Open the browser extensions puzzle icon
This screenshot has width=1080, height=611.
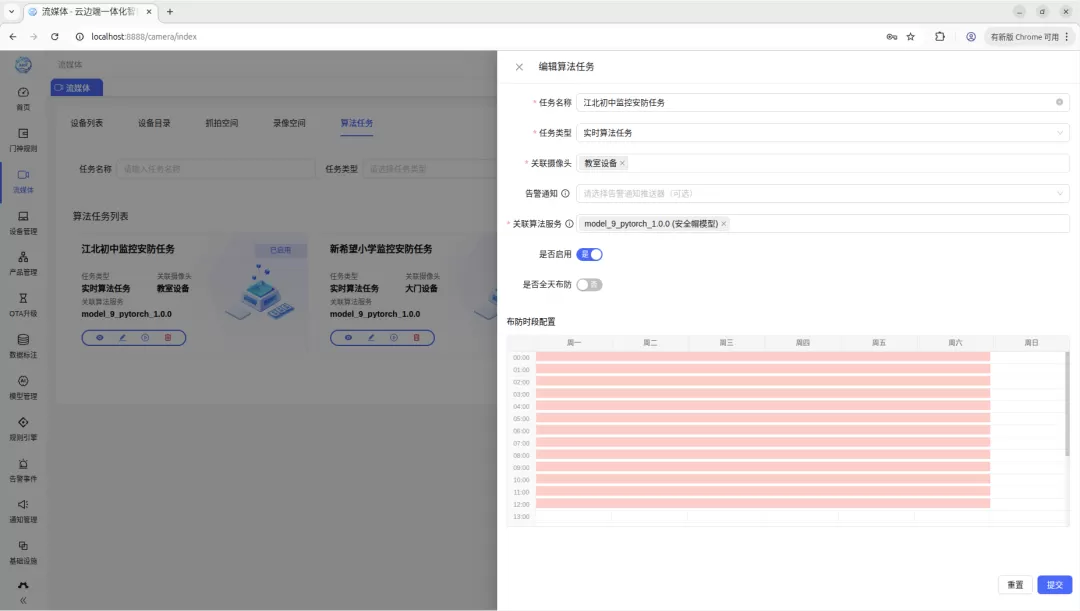click(x=939, y=37)
